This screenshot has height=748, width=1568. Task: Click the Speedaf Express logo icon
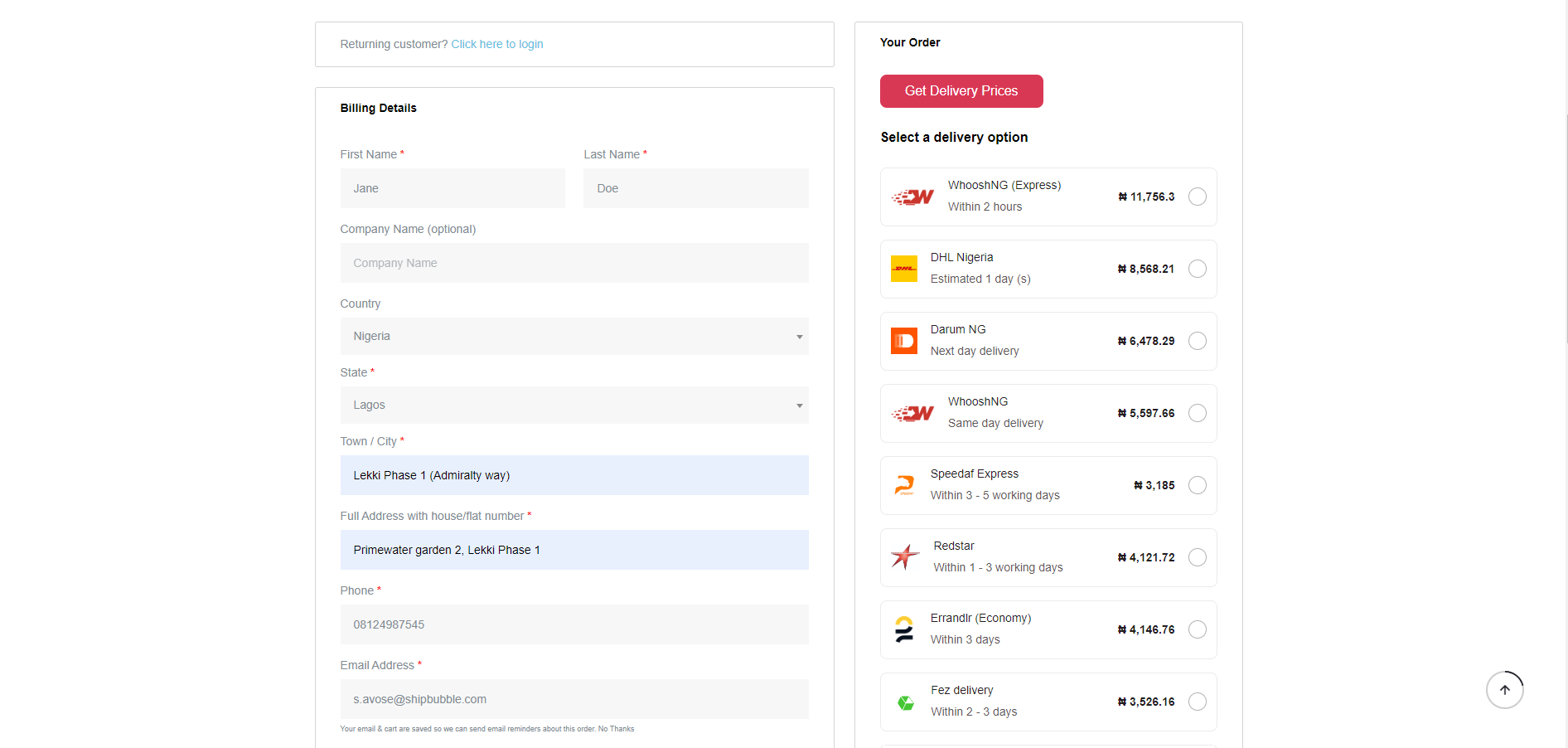click(x=904, y=485)
